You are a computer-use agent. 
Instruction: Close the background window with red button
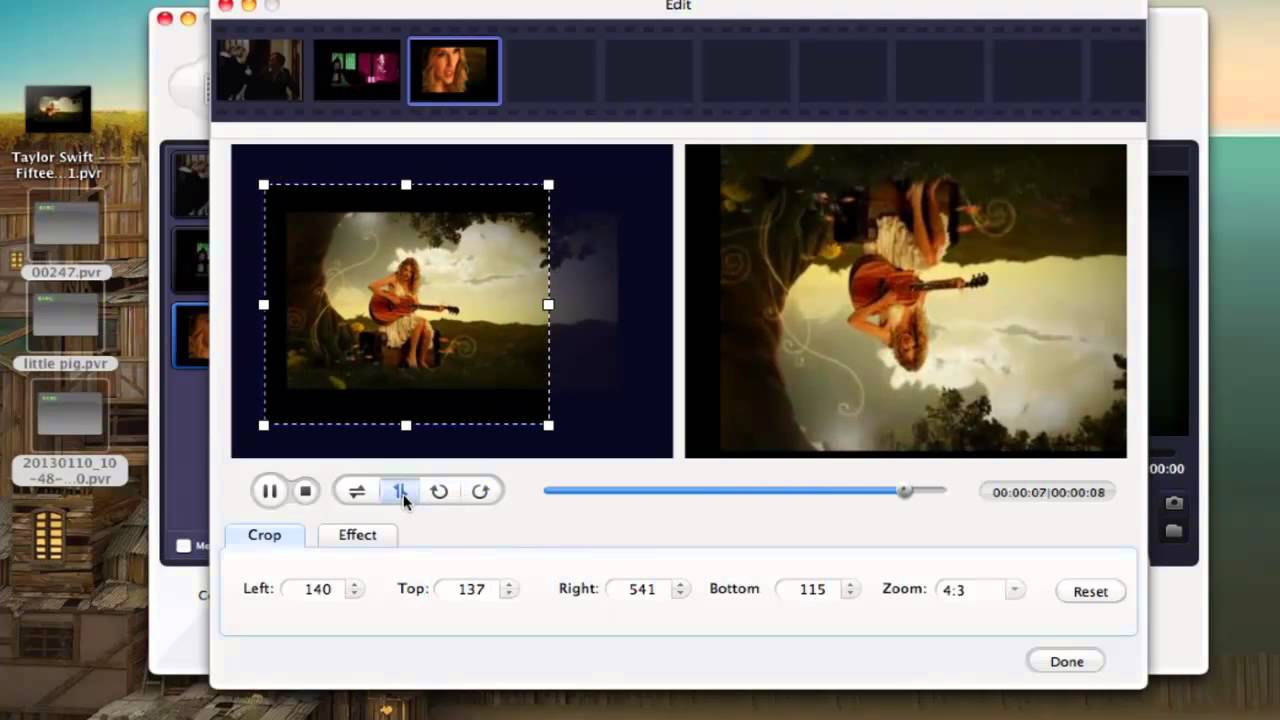165,18
